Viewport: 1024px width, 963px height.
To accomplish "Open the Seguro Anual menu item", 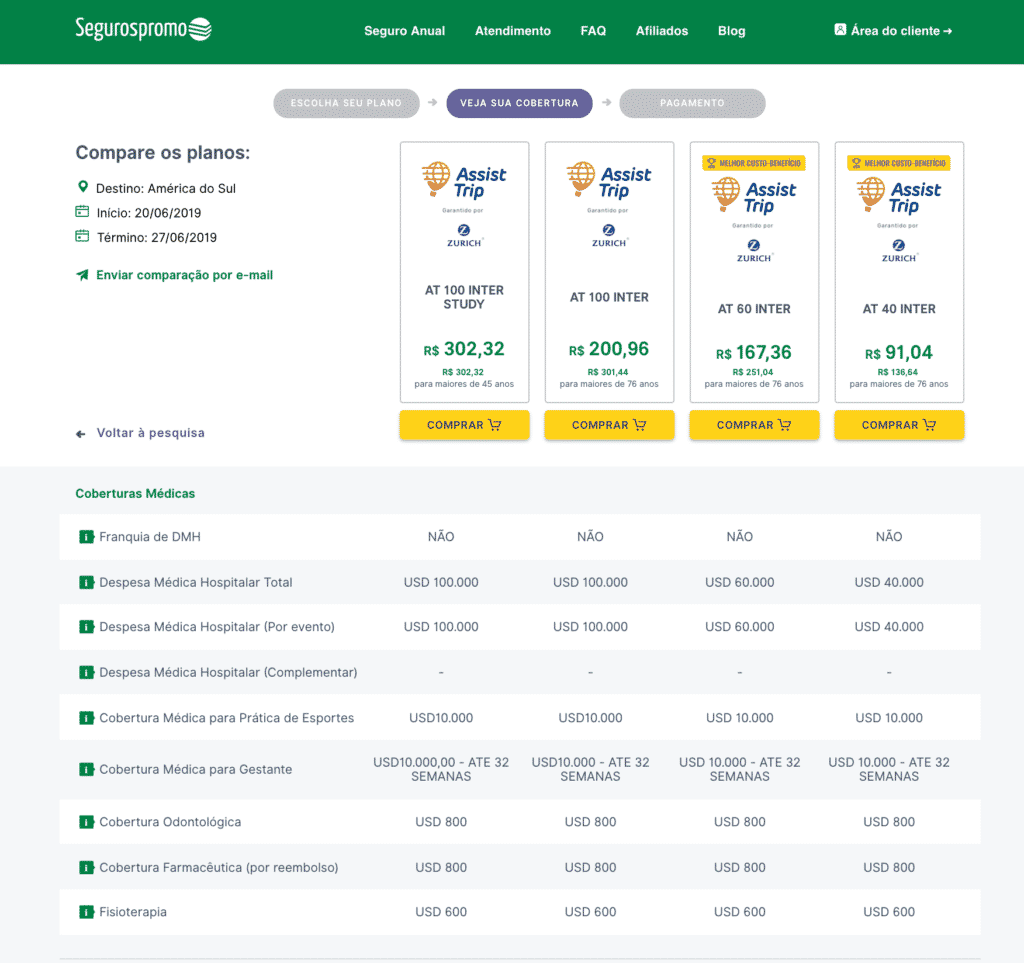I will (404, 31).
